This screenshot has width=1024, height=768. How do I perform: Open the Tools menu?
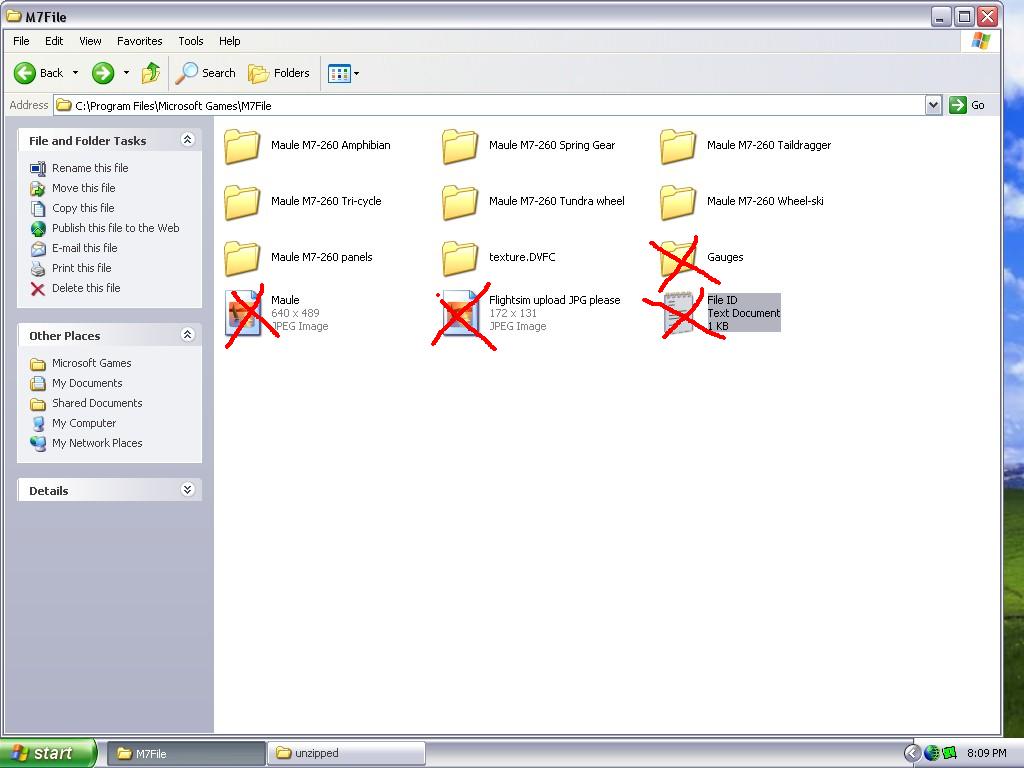[191, 40]
